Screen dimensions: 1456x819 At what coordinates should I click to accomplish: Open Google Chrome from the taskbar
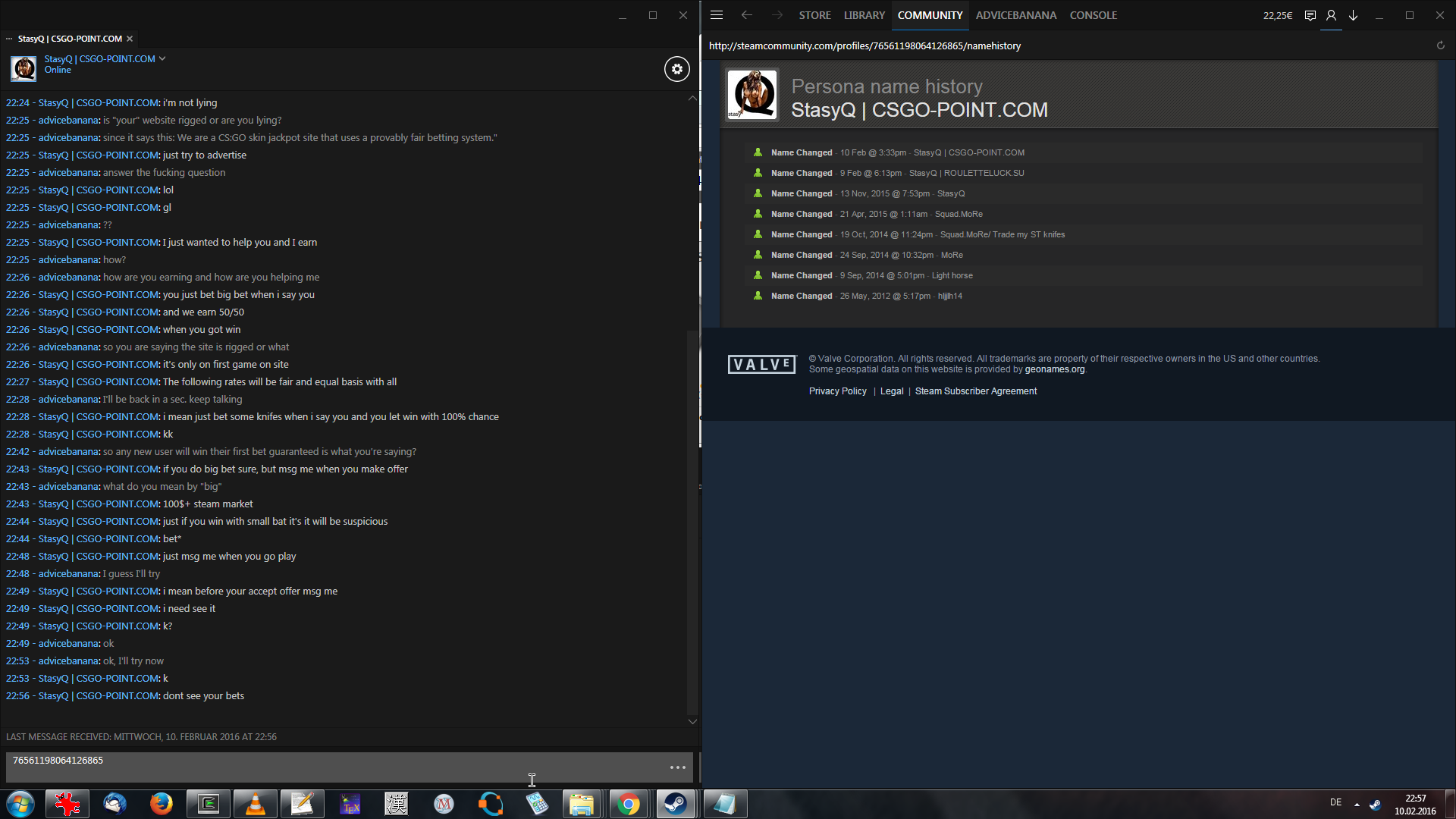(x=628, y=804)
